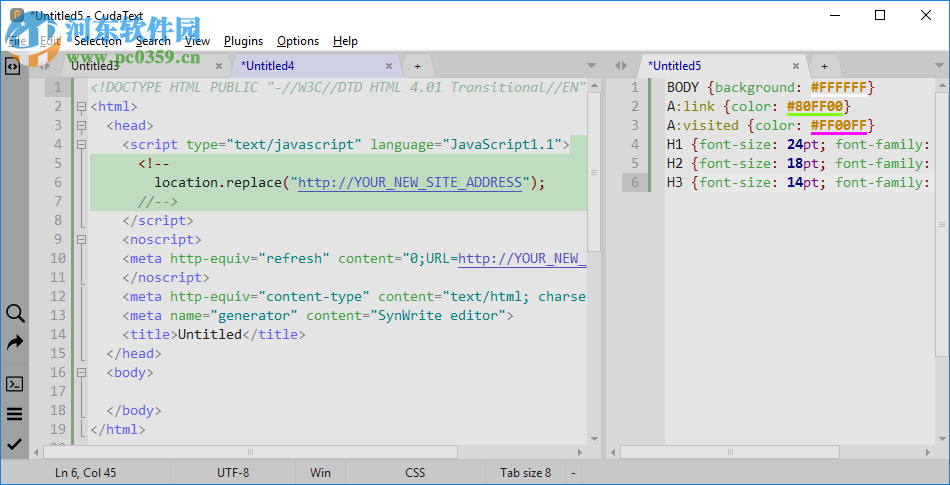Click Win line endings in status bar
Viewport: 950px width, 485px height.
tap(321, 473)
